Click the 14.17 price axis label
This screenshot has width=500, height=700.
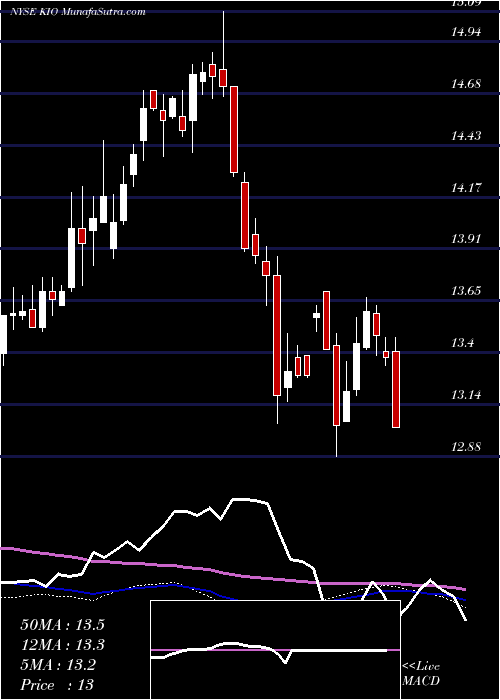[x=466, y=188]
